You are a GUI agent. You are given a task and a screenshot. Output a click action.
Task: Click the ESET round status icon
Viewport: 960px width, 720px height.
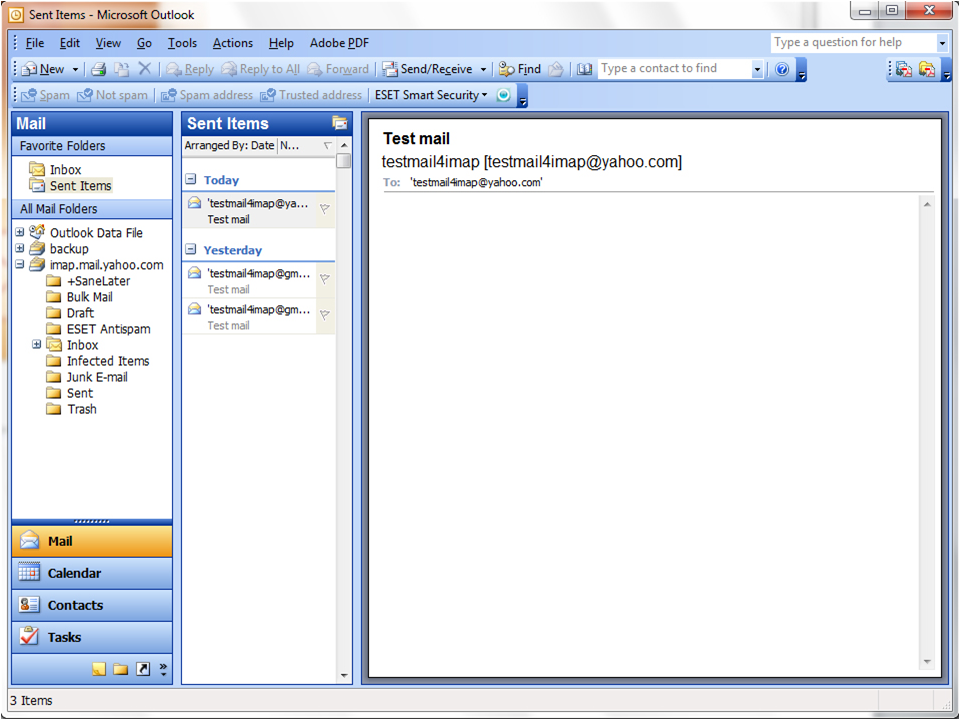503,95
